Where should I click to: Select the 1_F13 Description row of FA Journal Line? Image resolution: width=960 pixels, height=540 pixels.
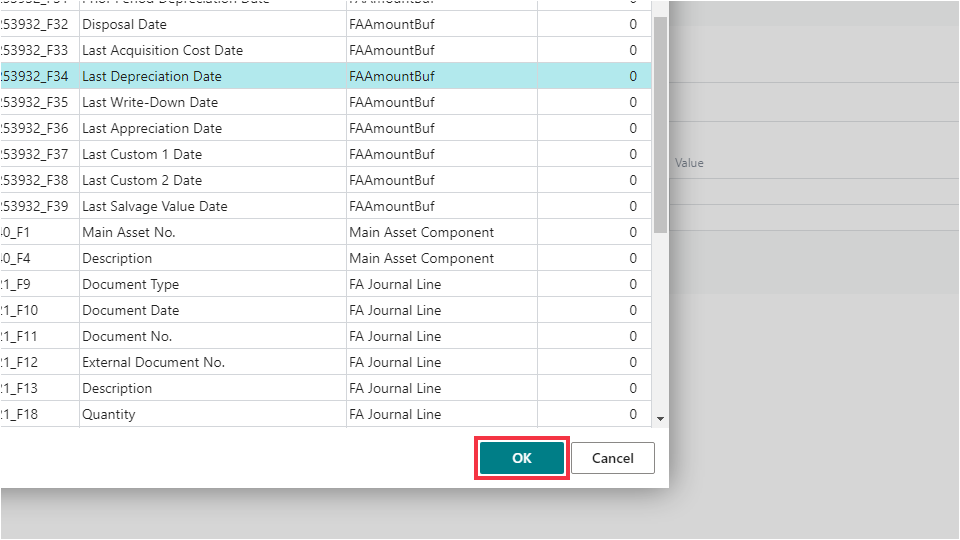point(326,389)
